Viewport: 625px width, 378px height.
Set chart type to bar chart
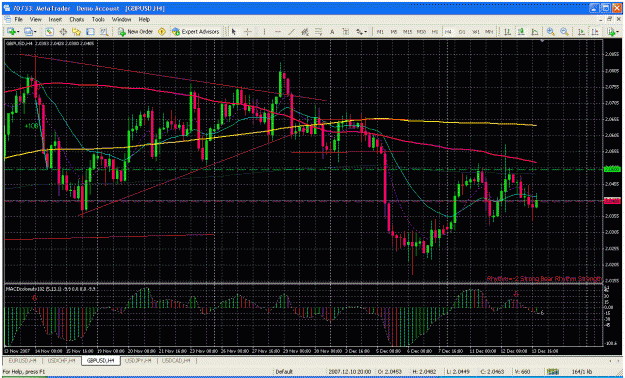(x=507, y=32)
